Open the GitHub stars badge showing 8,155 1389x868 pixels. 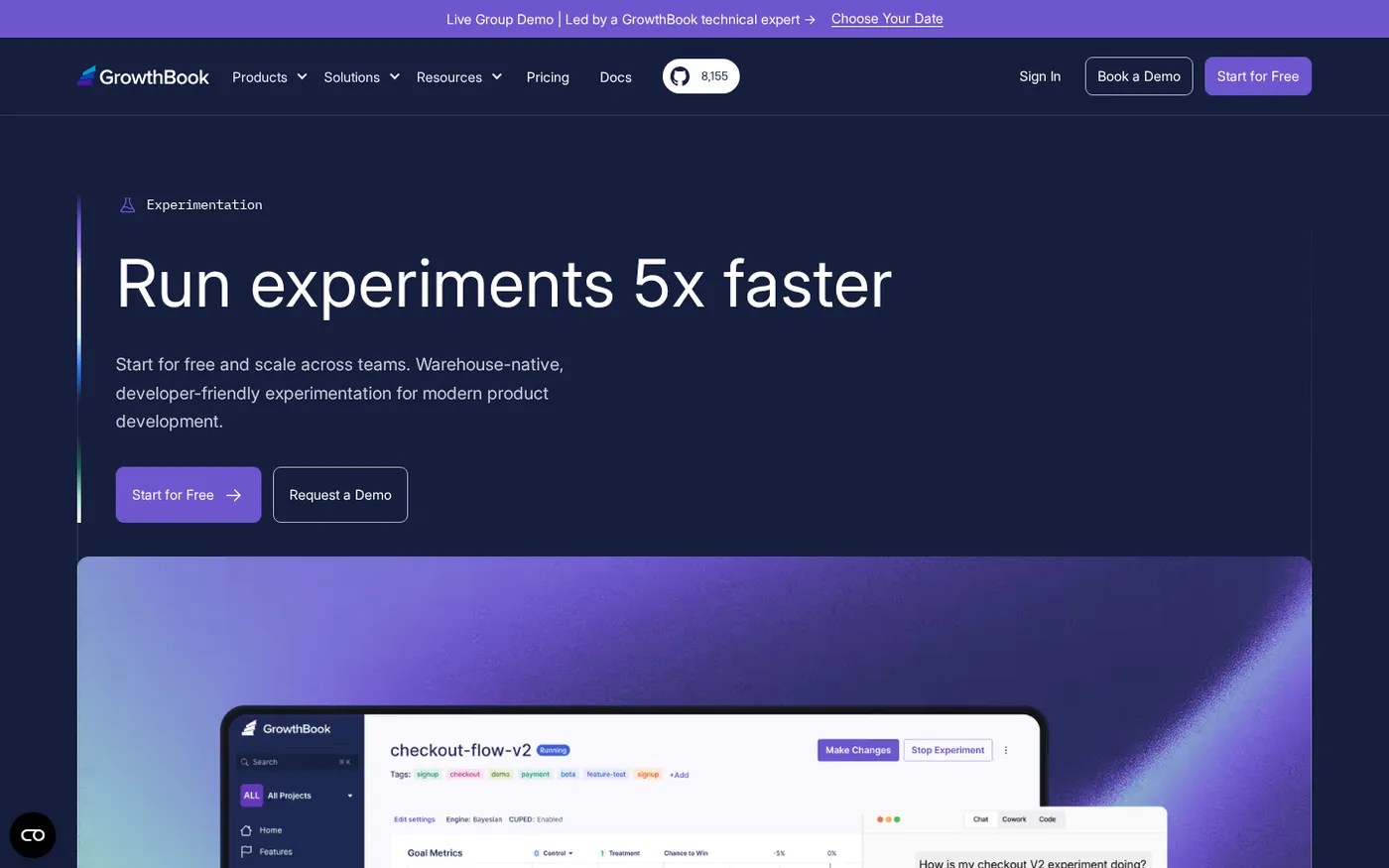point(700,76)
